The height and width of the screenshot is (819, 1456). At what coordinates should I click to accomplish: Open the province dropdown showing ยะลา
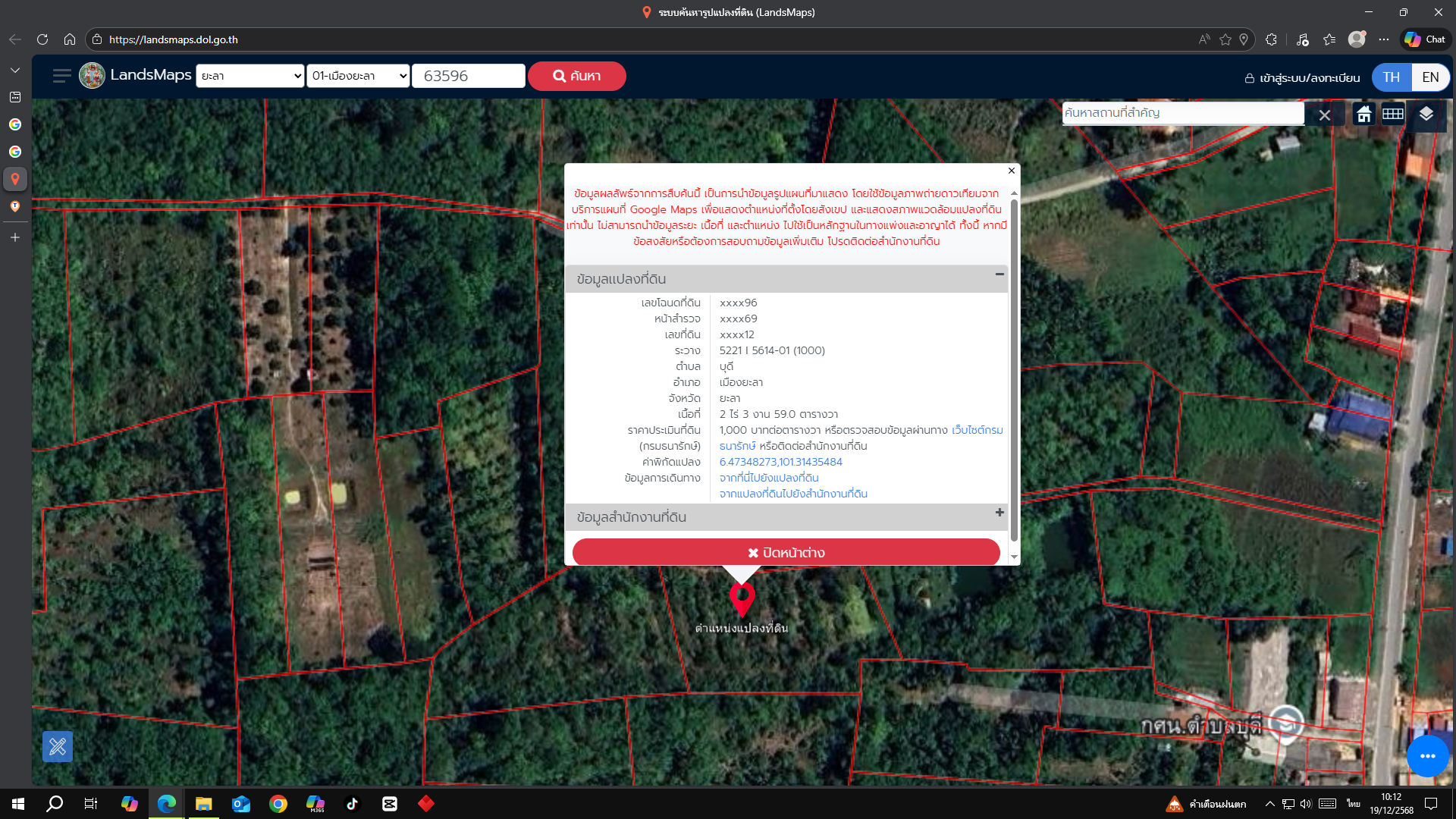pos(250,76)
